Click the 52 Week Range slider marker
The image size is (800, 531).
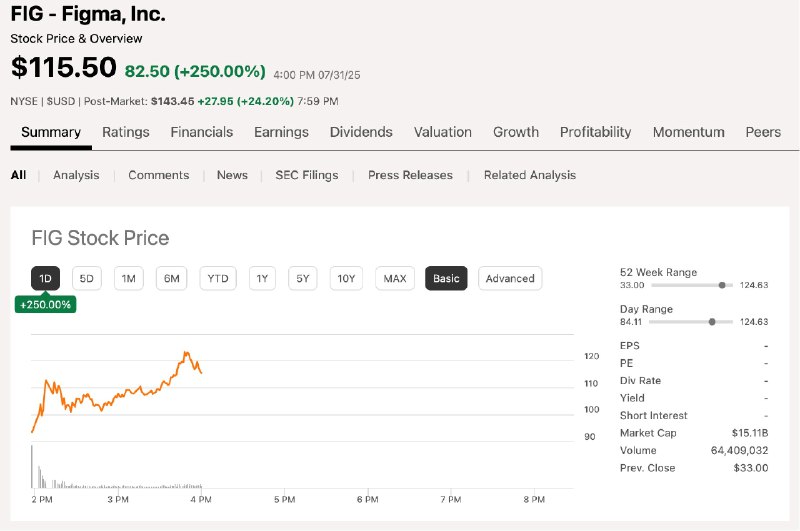click(722, 285)
